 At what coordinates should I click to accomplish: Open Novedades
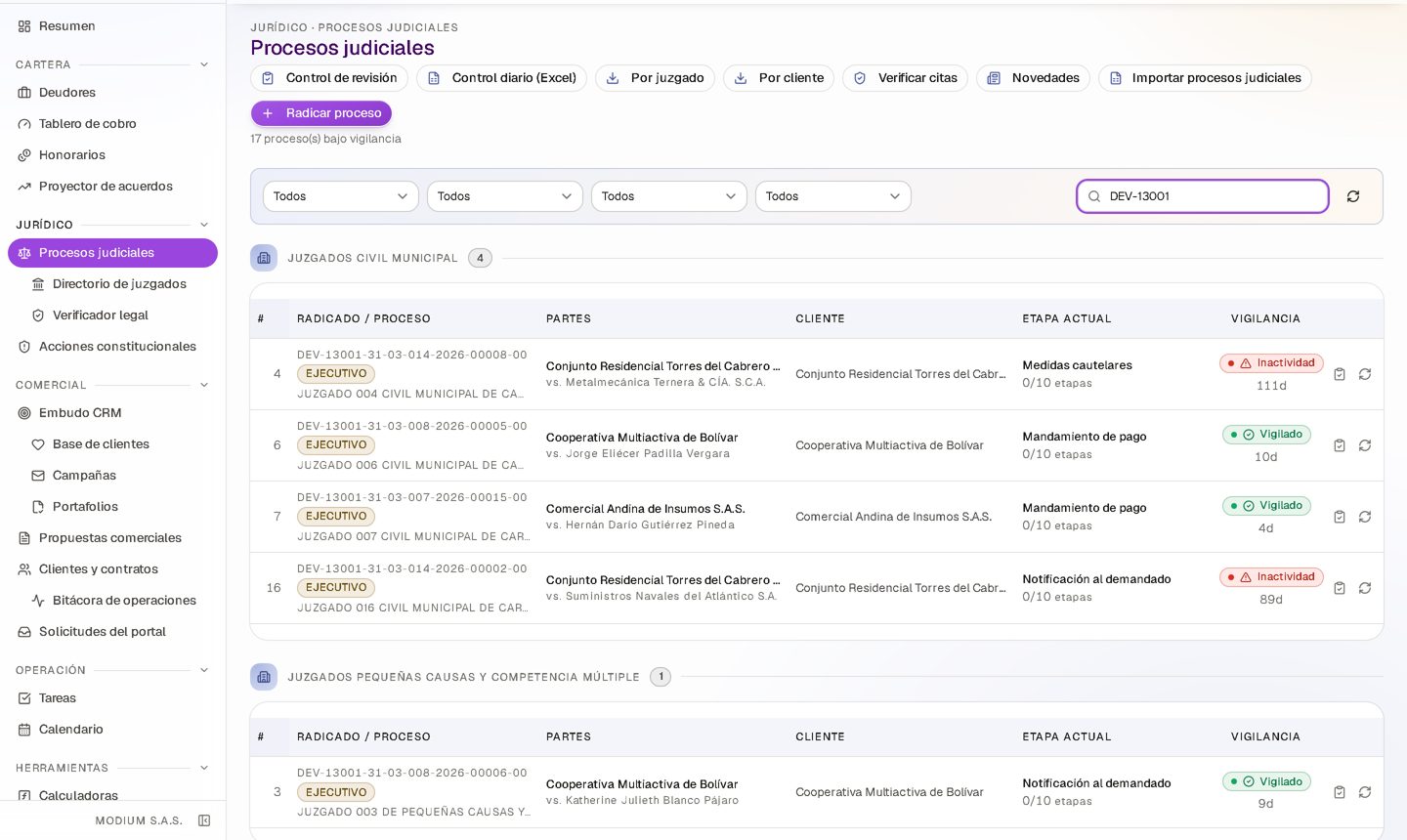(x=1033, y=78)
